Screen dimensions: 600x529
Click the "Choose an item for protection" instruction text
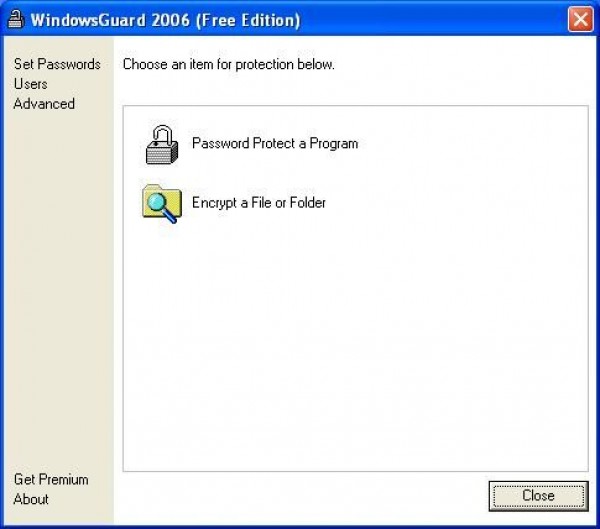pos(228,64)
